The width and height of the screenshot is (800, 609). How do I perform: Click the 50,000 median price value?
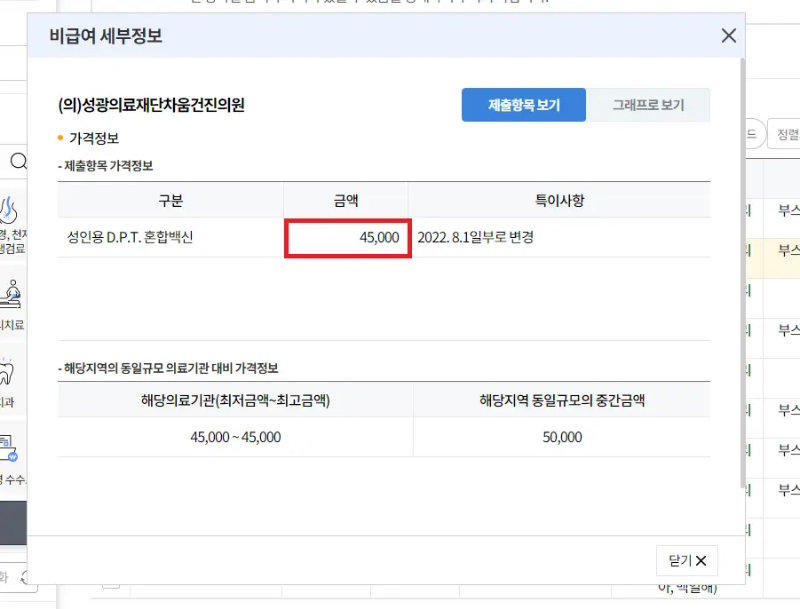(x=564, y=437)
